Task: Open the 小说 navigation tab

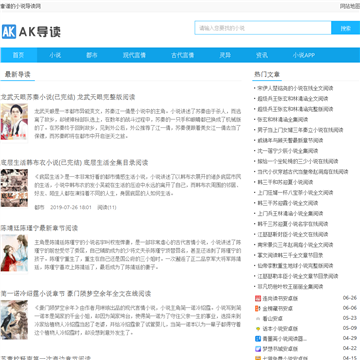Action: pos(55,55)
